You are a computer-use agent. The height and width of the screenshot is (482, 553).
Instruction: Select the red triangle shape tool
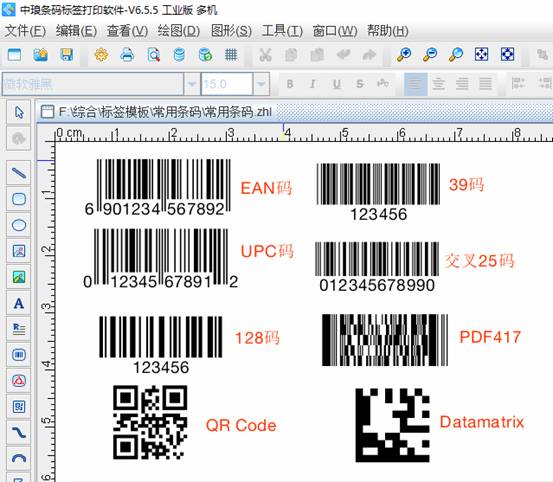click(19, 381)
